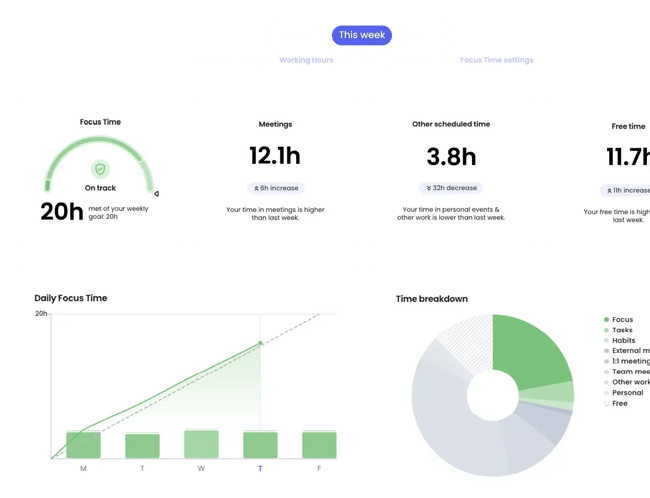
Task: Toggle External meetings series in legend
Action: pyautogui.click(x=629, y=351)
